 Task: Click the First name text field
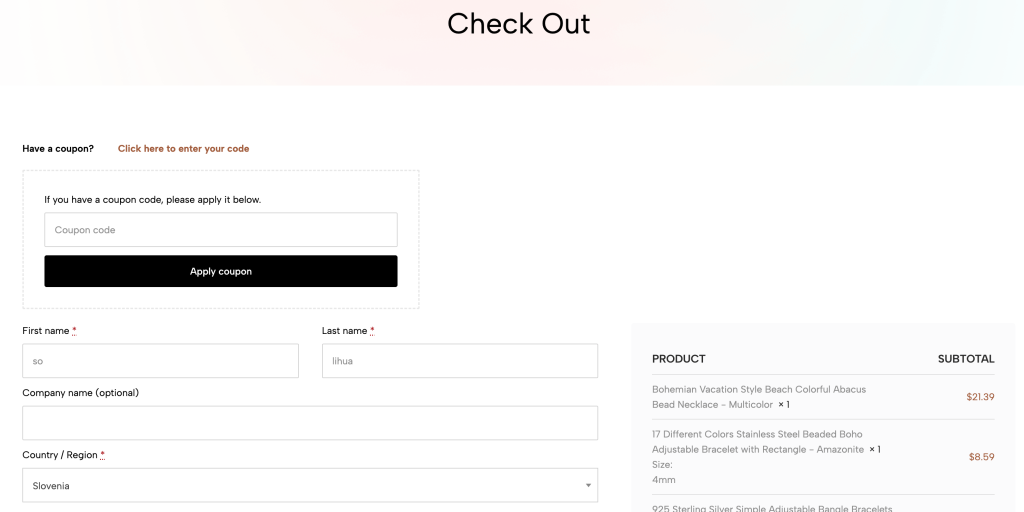(x=160, y=361)
